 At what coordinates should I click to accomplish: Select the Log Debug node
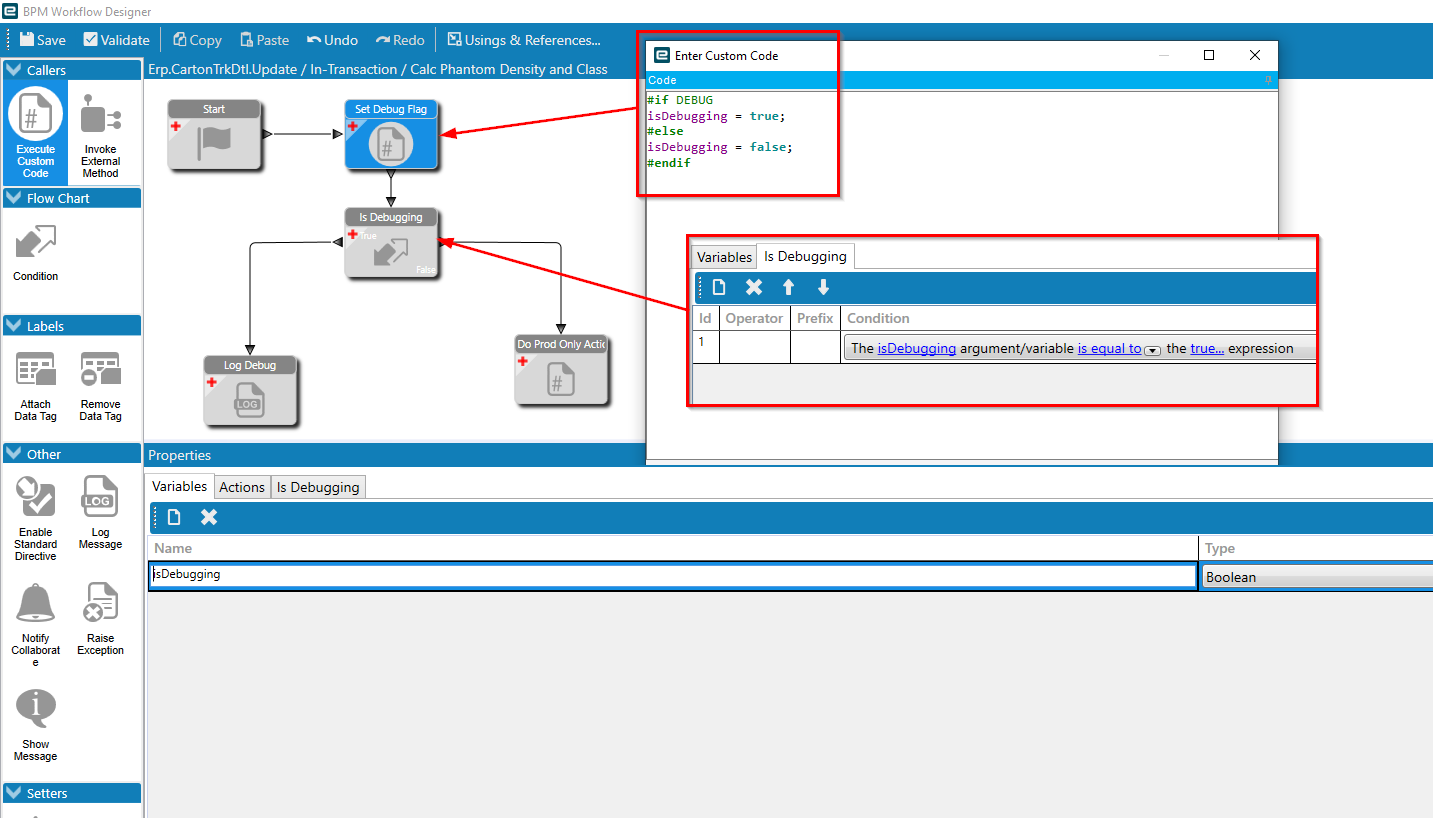250,391
